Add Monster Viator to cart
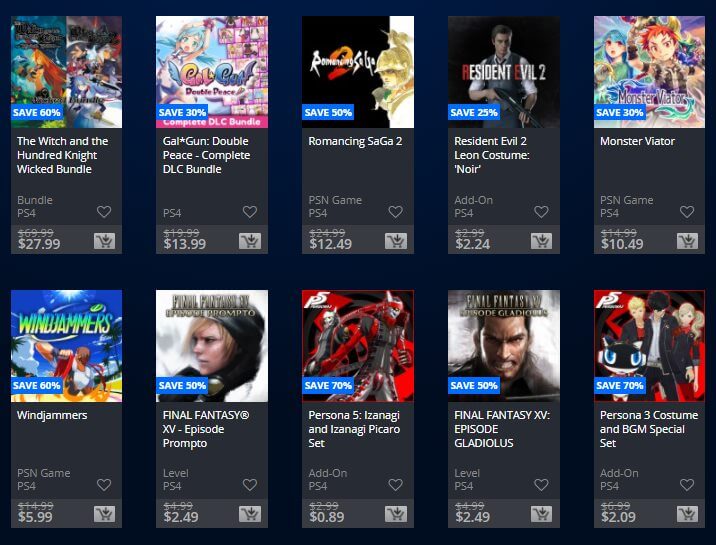The width and height of the screenshot is (716, 545). pyautogui.click(x=687, y=241)
